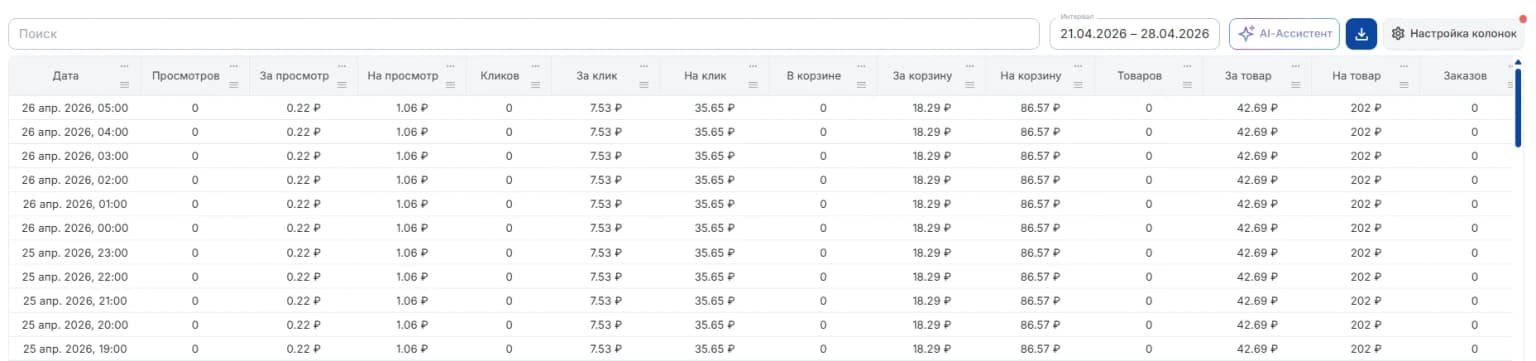Open three-dots menu of Товаров column
Viewport: 1536px width, 361px height.
(x=1186, y=66)
